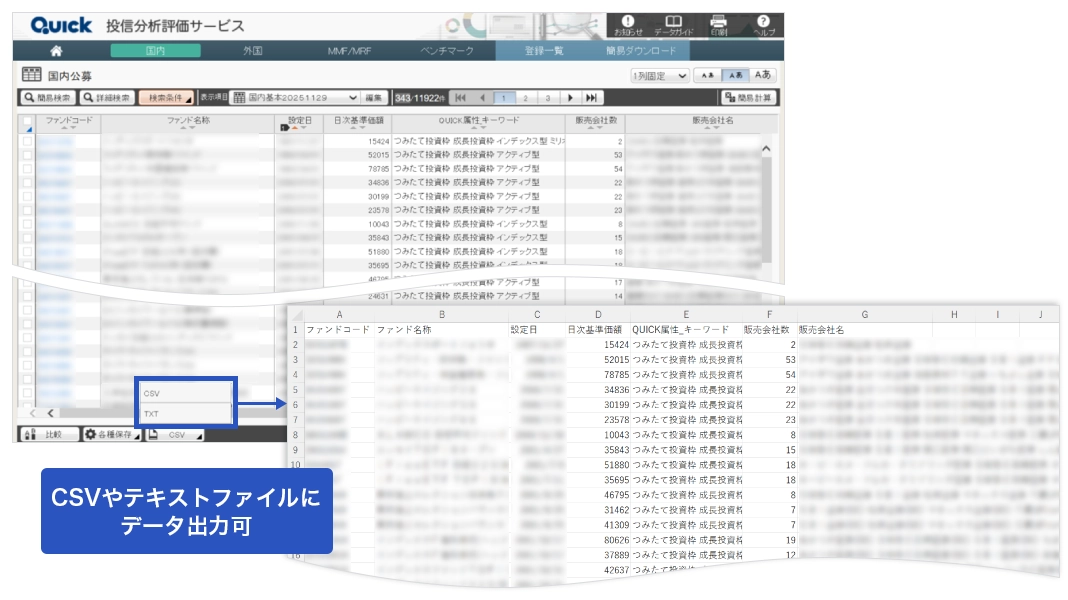Screen dimensions: 1068x600
Task: Tick the select-all checkbox in header
Action: click(27, 123)
